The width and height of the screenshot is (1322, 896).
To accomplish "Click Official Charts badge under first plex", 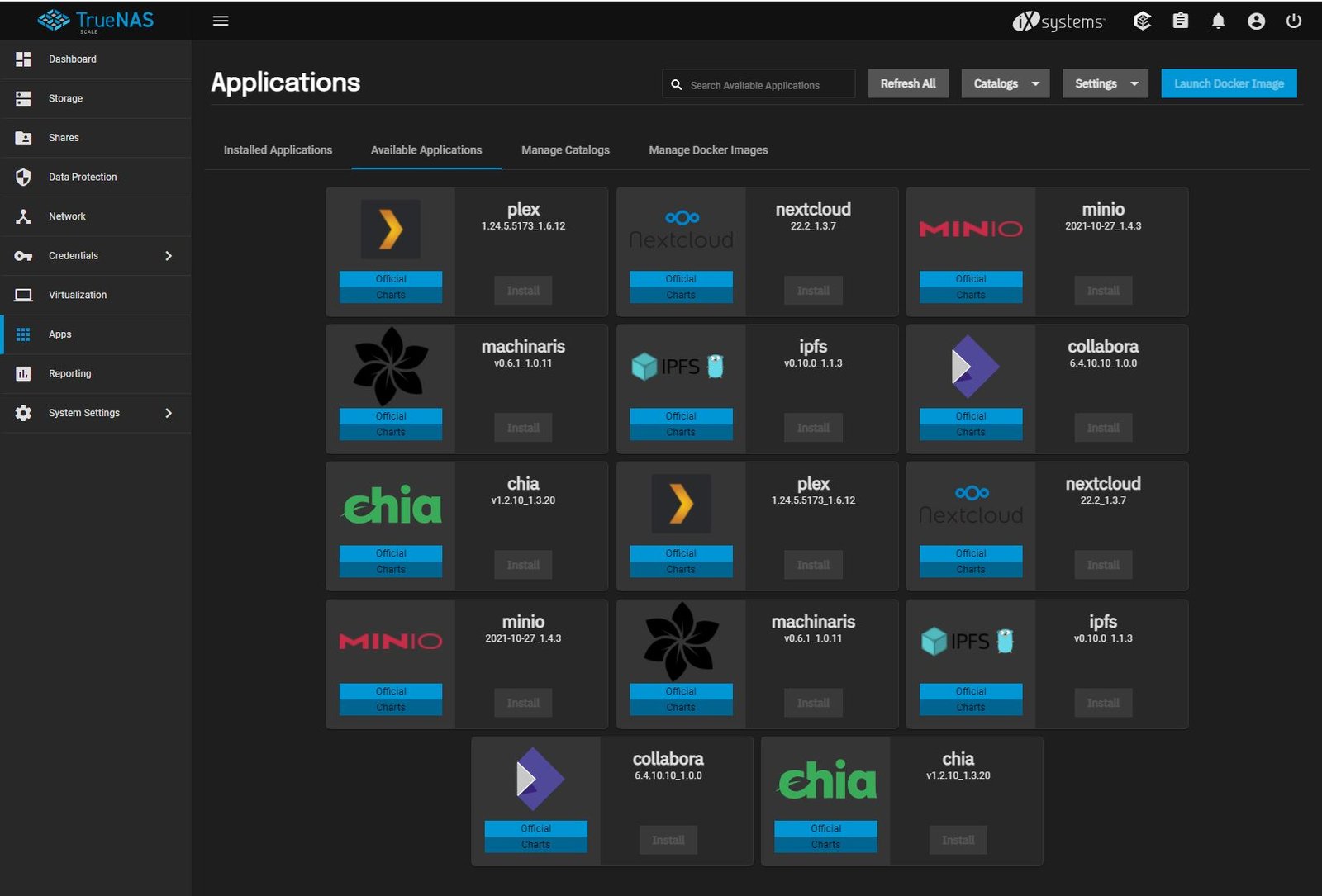I will [x=391, y=287].
